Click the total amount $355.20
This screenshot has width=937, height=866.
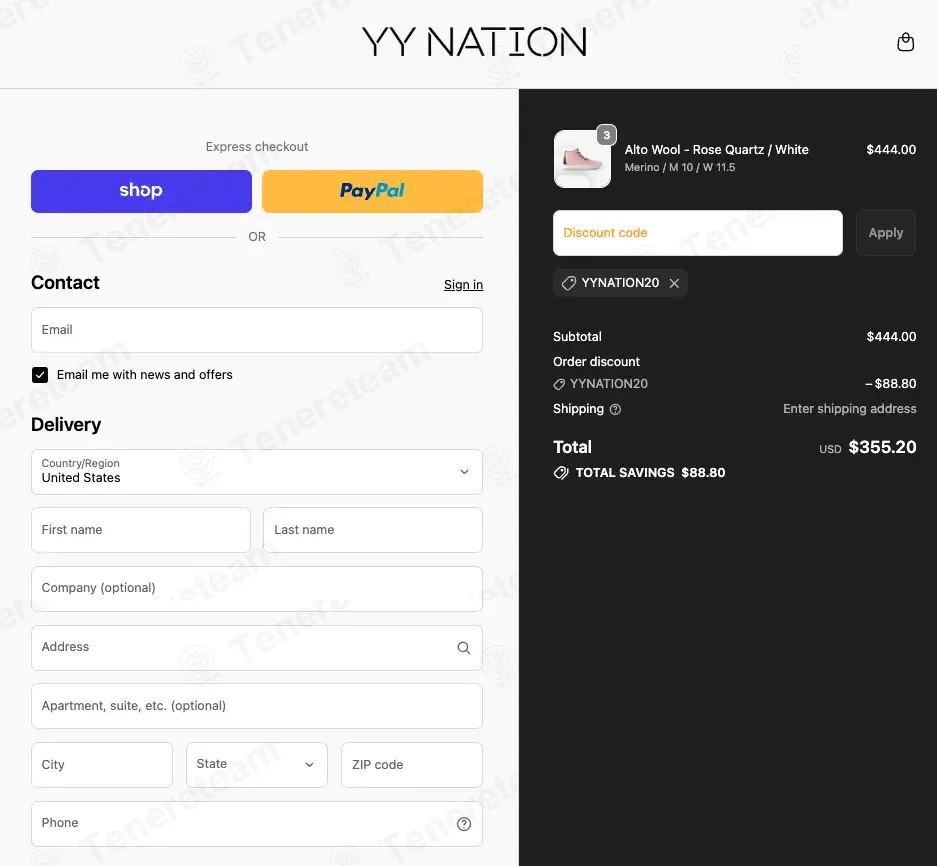pyautogui.click(x=882, y=447)
